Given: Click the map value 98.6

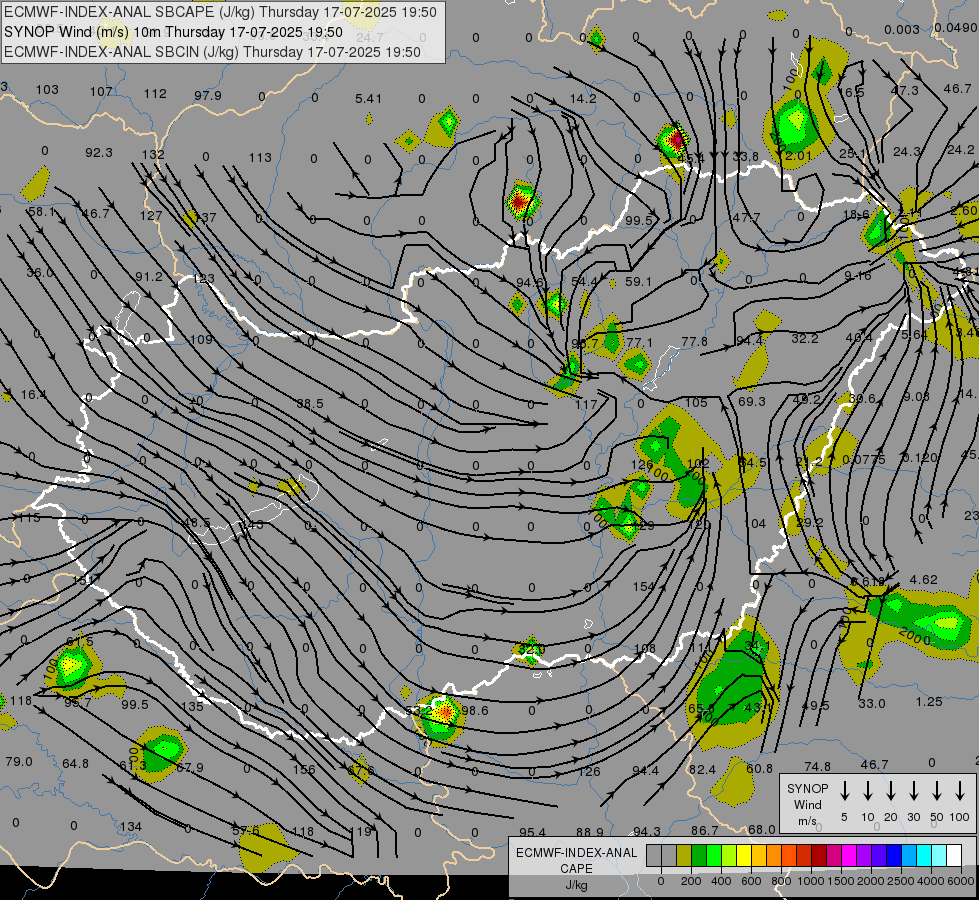Looking at the screenshot, I should click(x=475, y=710).
